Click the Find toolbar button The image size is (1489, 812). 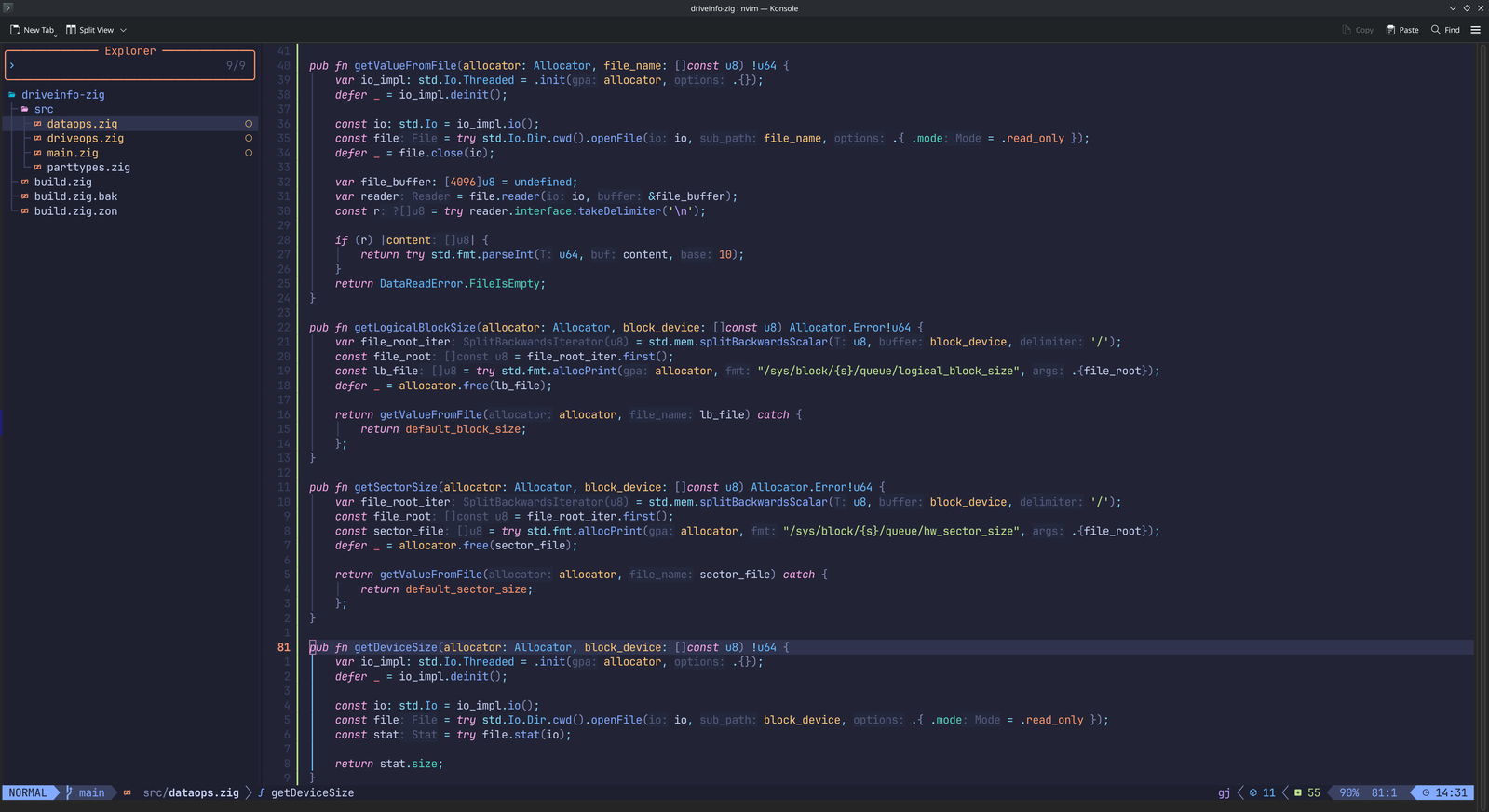[1445, 30]
